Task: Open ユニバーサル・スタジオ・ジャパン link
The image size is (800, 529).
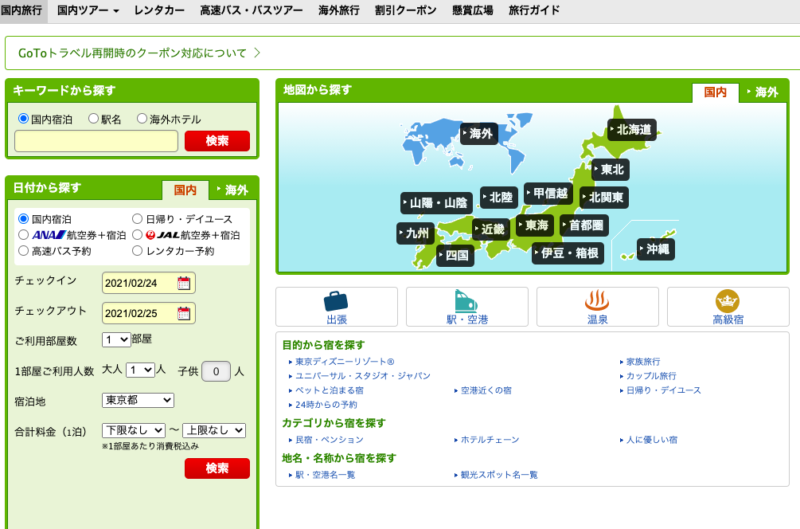Action: click(363, 375)
